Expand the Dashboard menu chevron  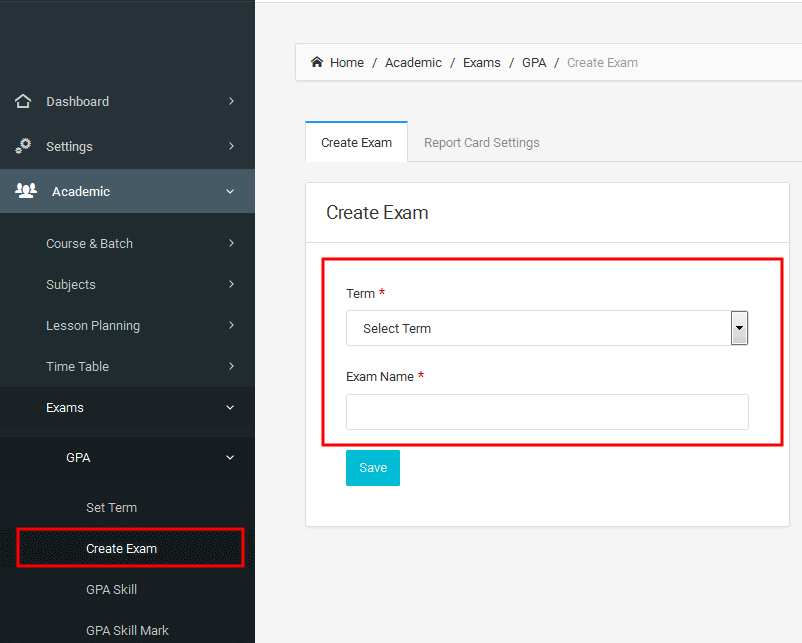click(x=231, y=101)
